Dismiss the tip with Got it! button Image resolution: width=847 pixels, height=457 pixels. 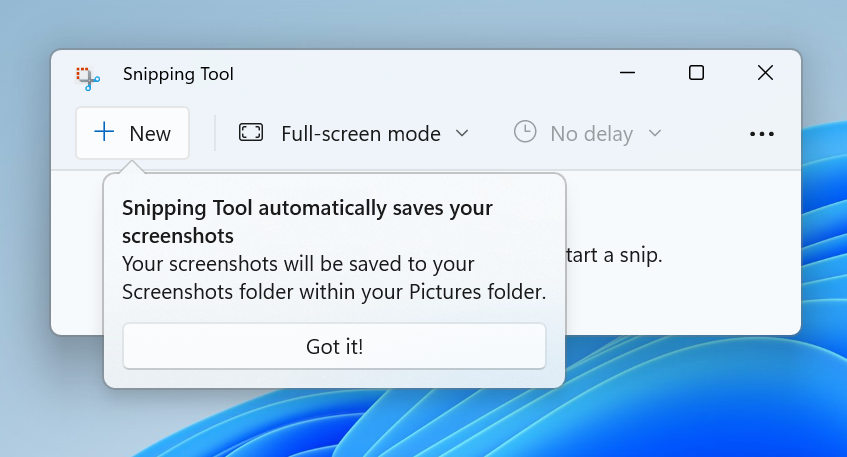pyautogui.click(x=334, y=346)
